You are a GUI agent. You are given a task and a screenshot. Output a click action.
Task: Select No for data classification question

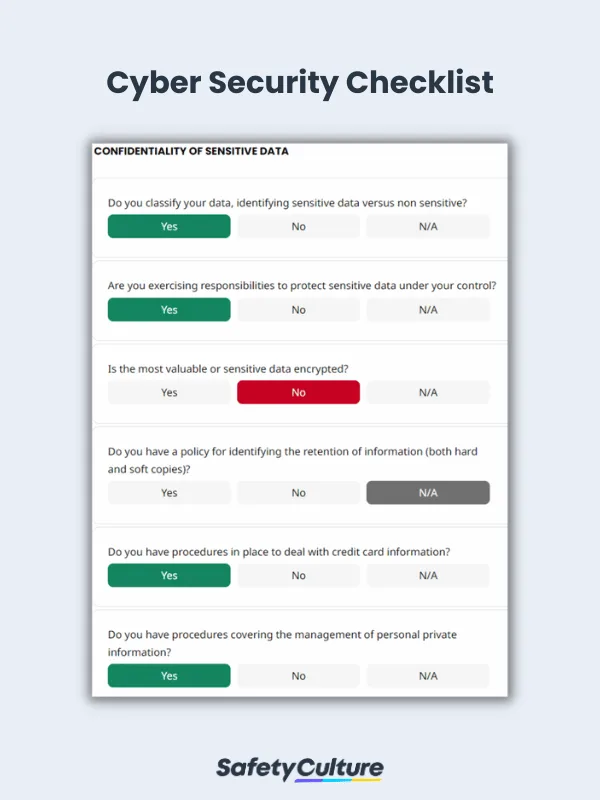[x=298, y=226]
